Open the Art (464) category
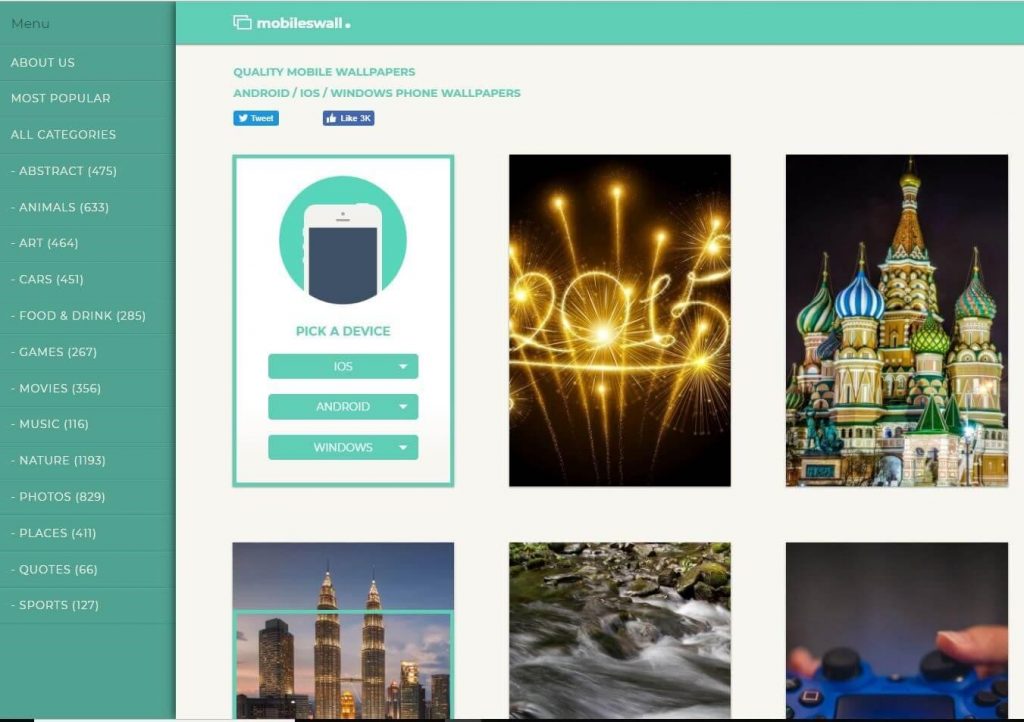The height and width of the screenshot is (722, 1024). click(x=88, y=243)
